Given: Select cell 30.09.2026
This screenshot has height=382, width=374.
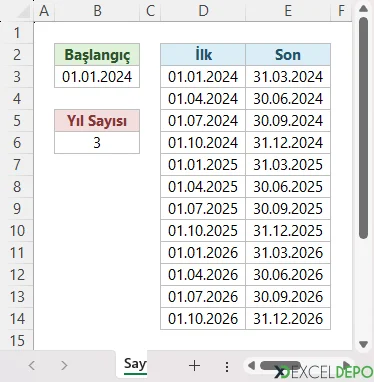Looking at the screenshot, I should 288,296.
